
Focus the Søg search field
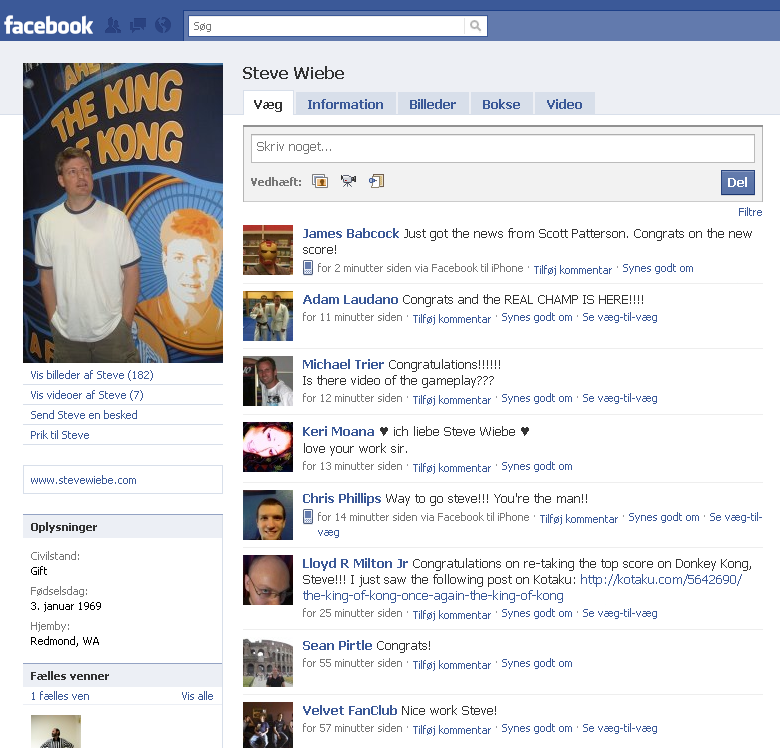pyautogui.click(x=326, y=26)
